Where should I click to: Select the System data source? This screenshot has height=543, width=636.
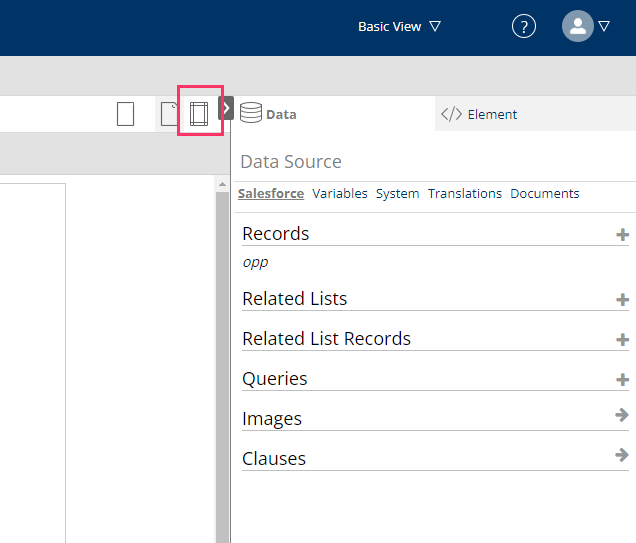click(x=397, y=193)
